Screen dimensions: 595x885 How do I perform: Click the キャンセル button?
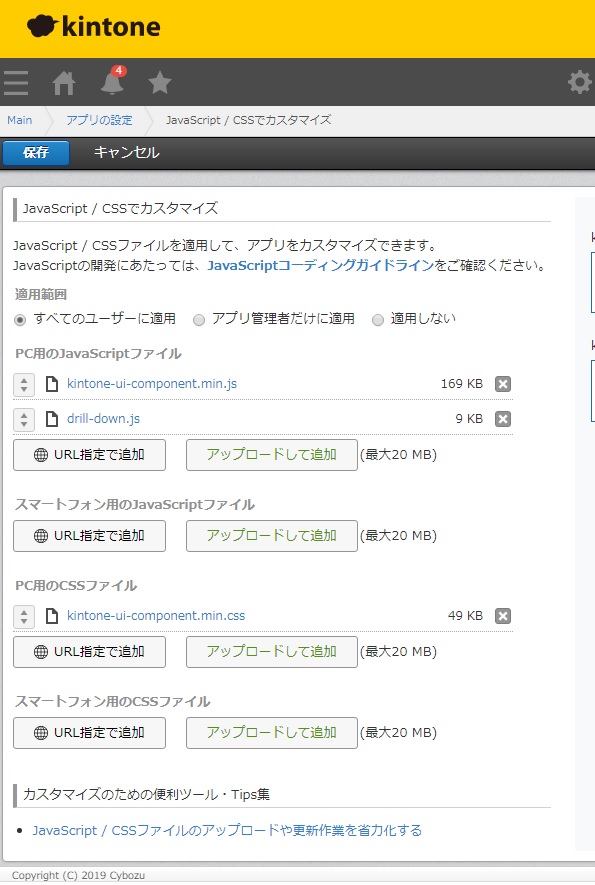tap(126, 152)
